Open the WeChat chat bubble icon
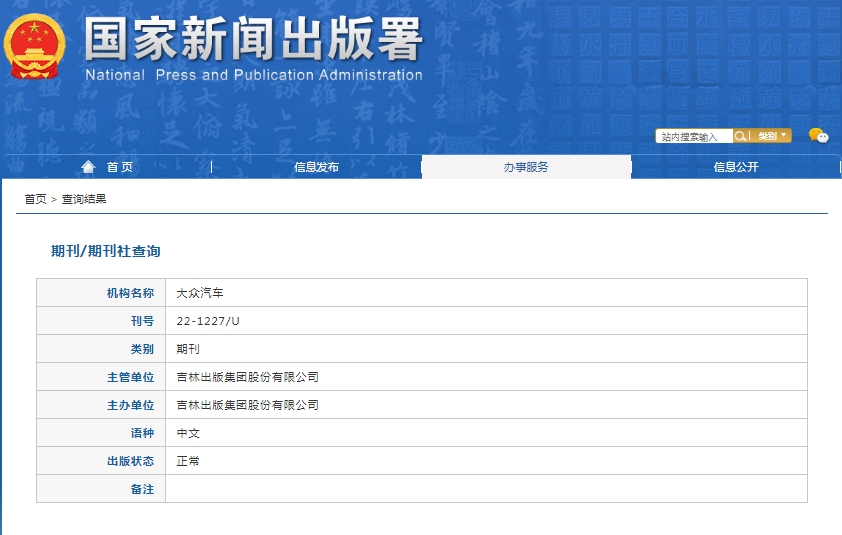 [818, 136]
